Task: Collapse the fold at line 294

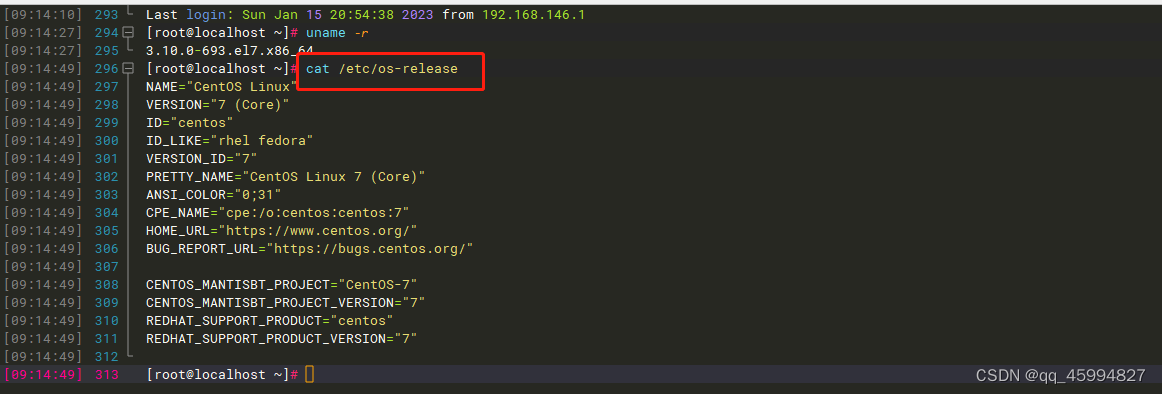Action: tap(129, 33)
